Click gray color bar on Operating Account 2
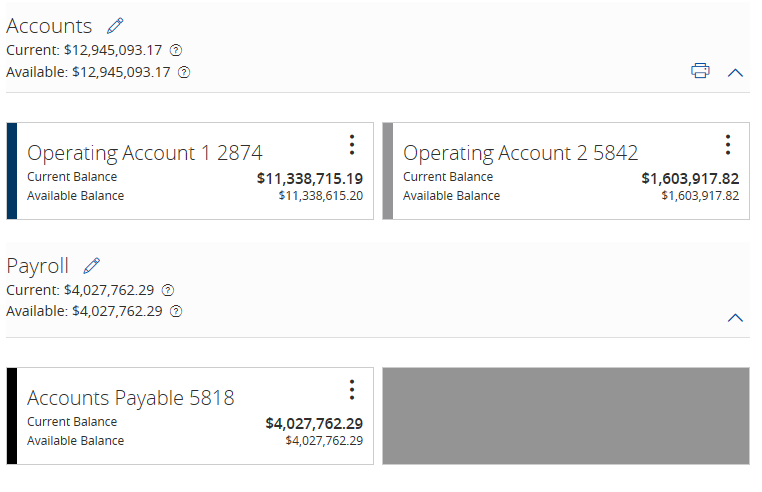 388,171
